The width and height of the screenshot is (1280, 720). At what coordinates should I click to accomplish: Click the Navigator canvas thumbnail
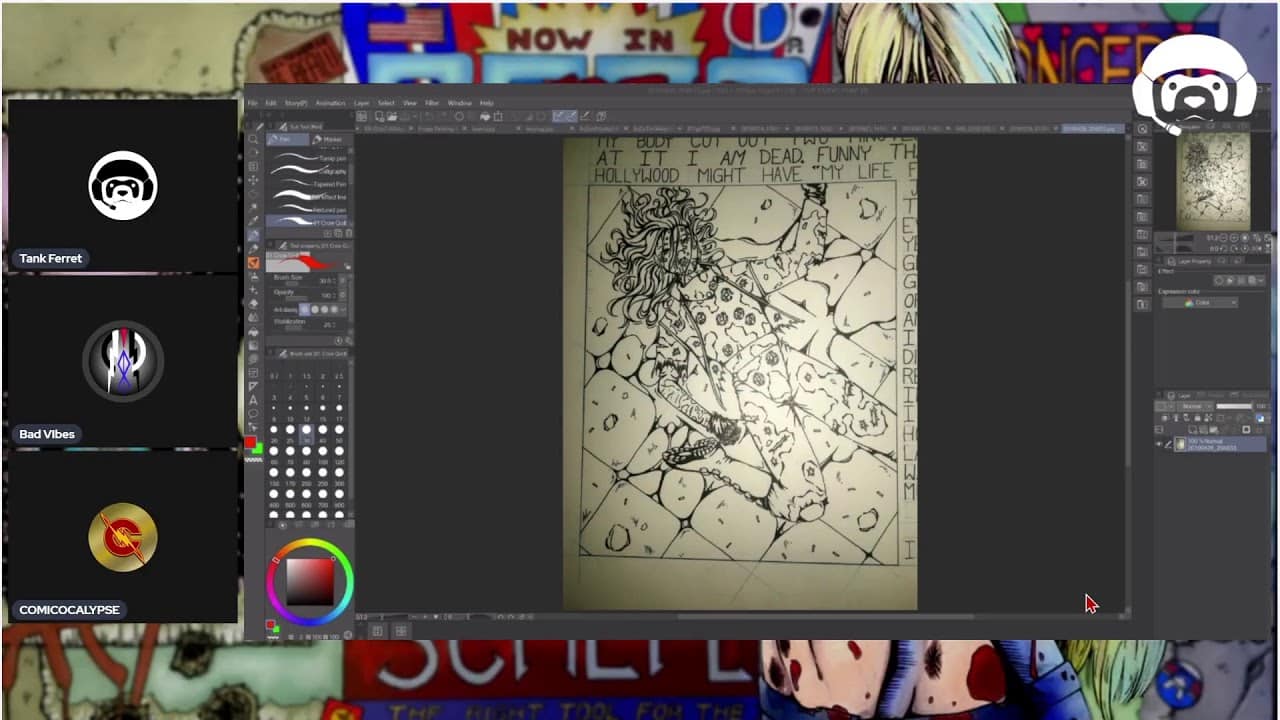click(x=1213, y=180)
